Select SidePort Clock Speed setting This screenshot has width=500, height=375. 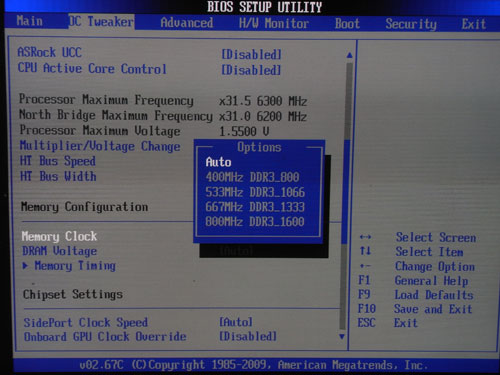(x=86, y=322)
